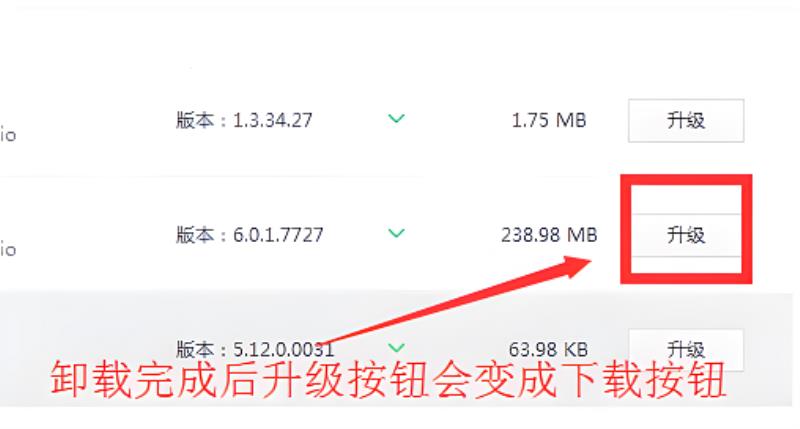Viewport: 800px width, 429px height.
Task: Click the 63.98 KB size value
Action: point(548,349)
